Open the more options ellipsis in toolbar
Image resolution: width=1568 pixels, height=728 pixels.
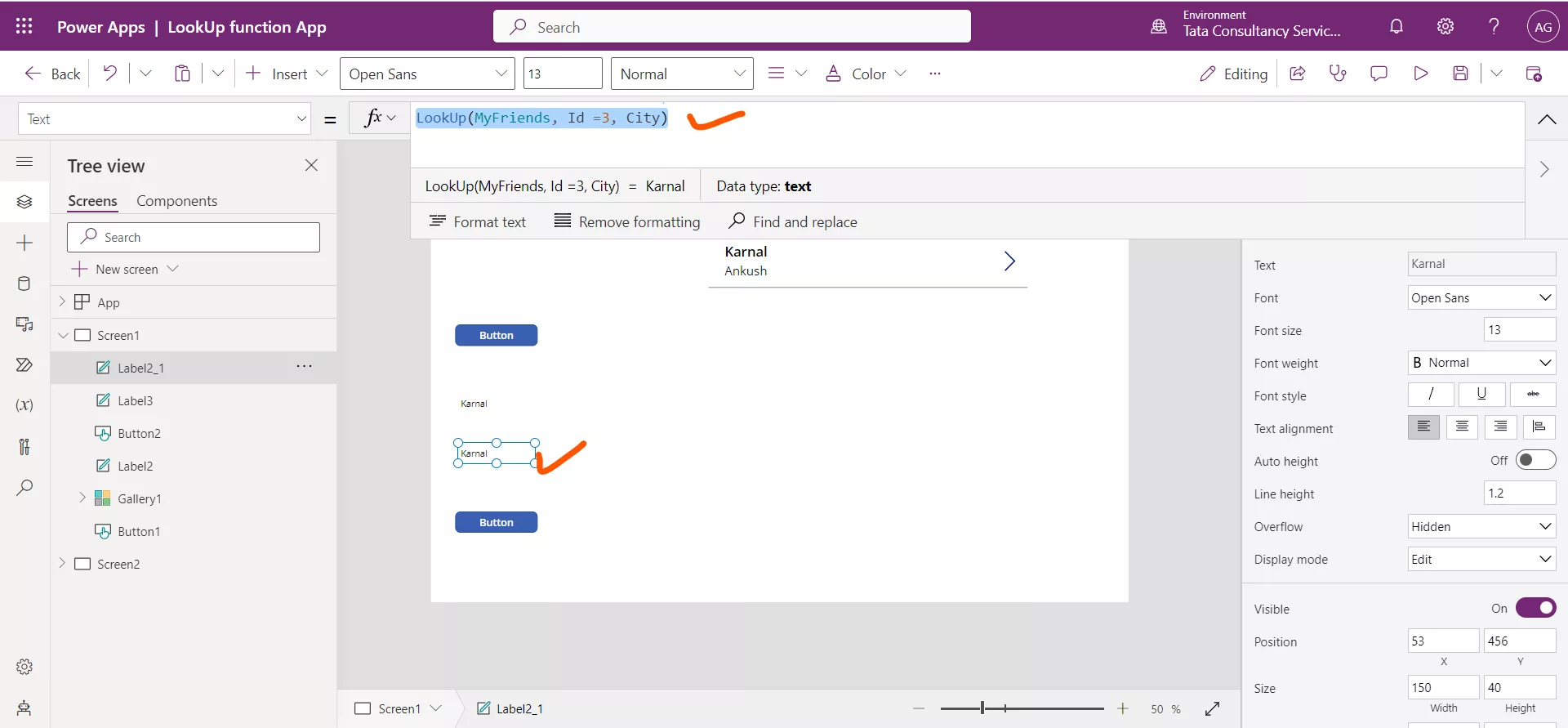tap(935, 74)
